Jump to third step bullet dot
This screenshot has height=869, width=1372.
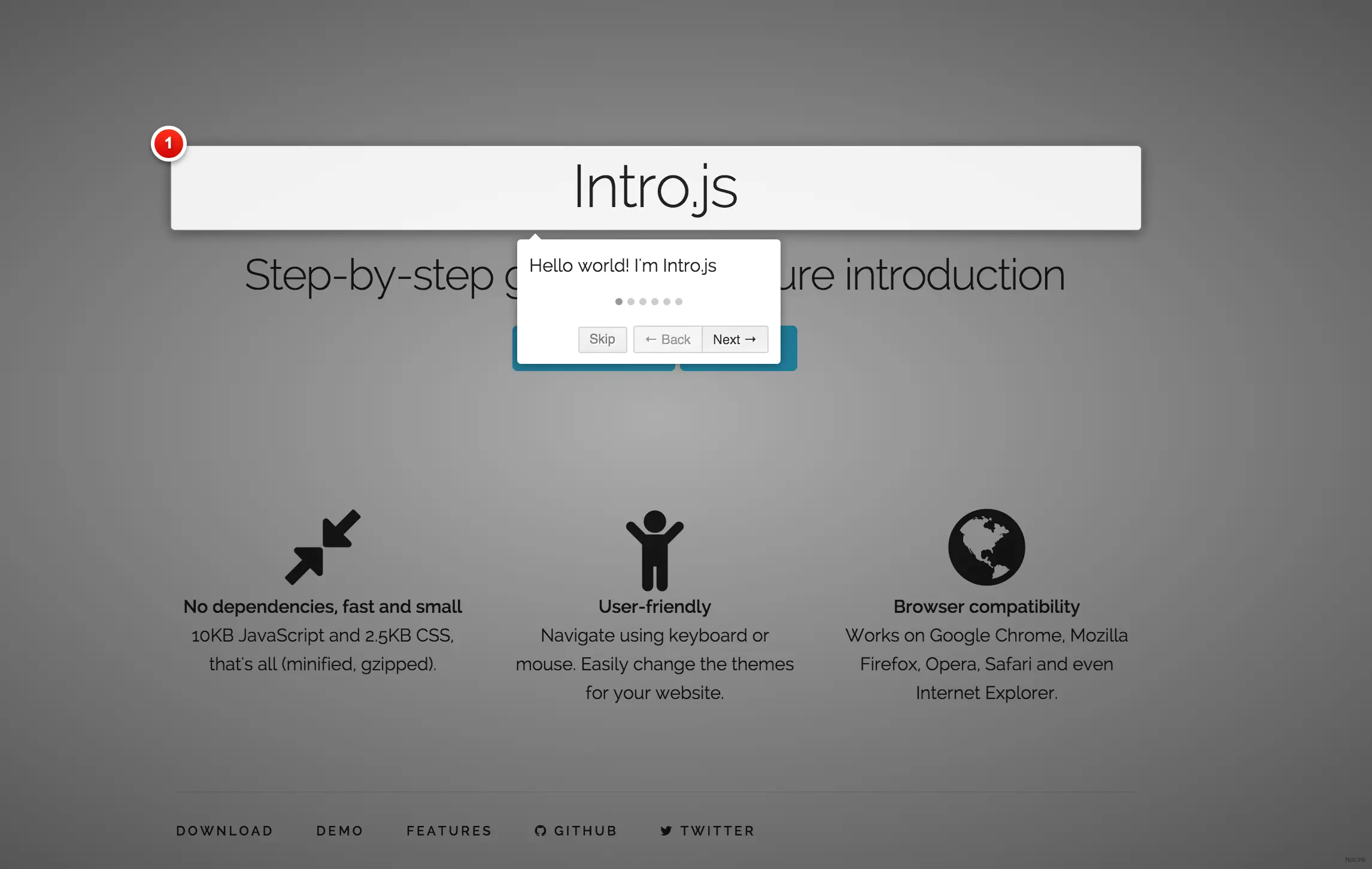643,302
